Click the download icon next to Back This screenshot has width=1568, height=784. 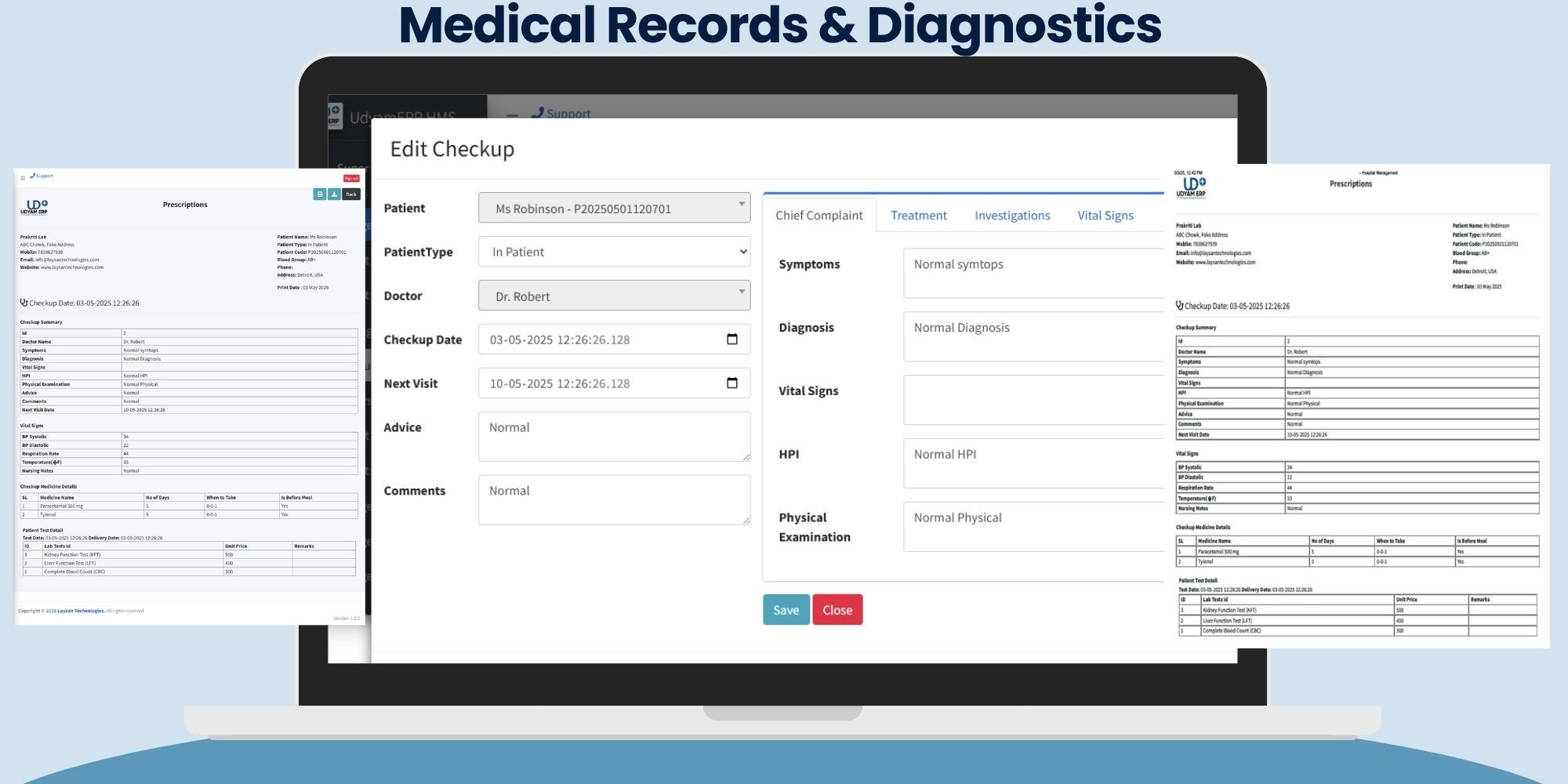(334, 194)
